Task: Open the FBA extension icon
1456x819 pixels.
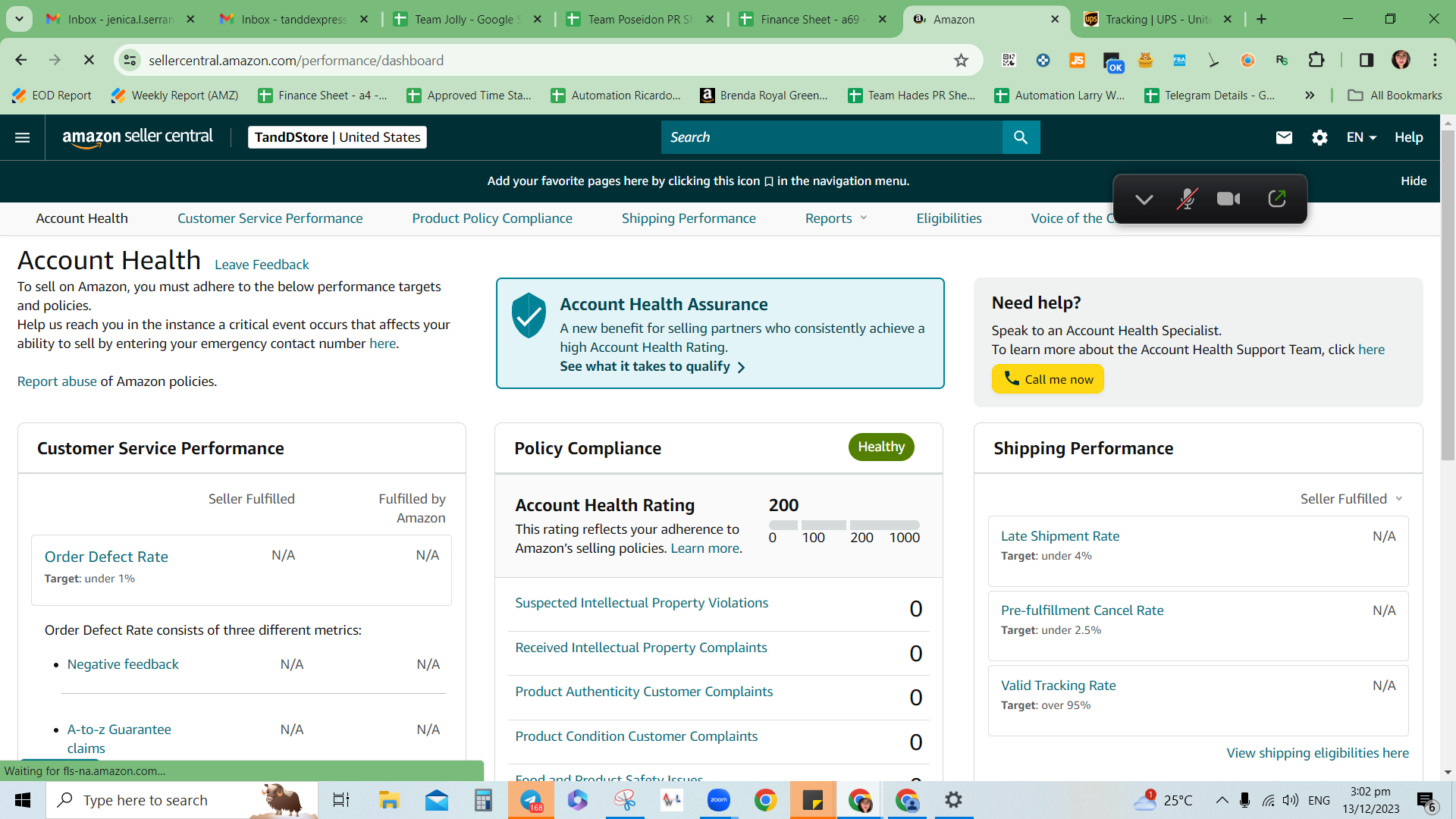Action: [1179, 60]
